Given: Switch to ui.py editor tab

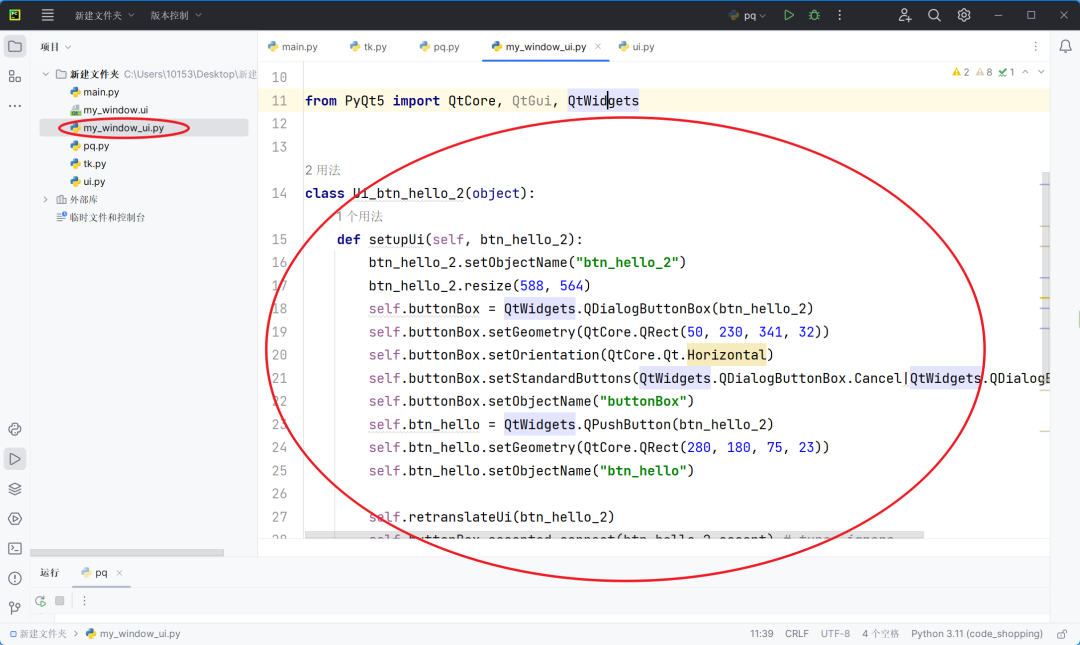Looking at the screenshot, I should point(636,46).
